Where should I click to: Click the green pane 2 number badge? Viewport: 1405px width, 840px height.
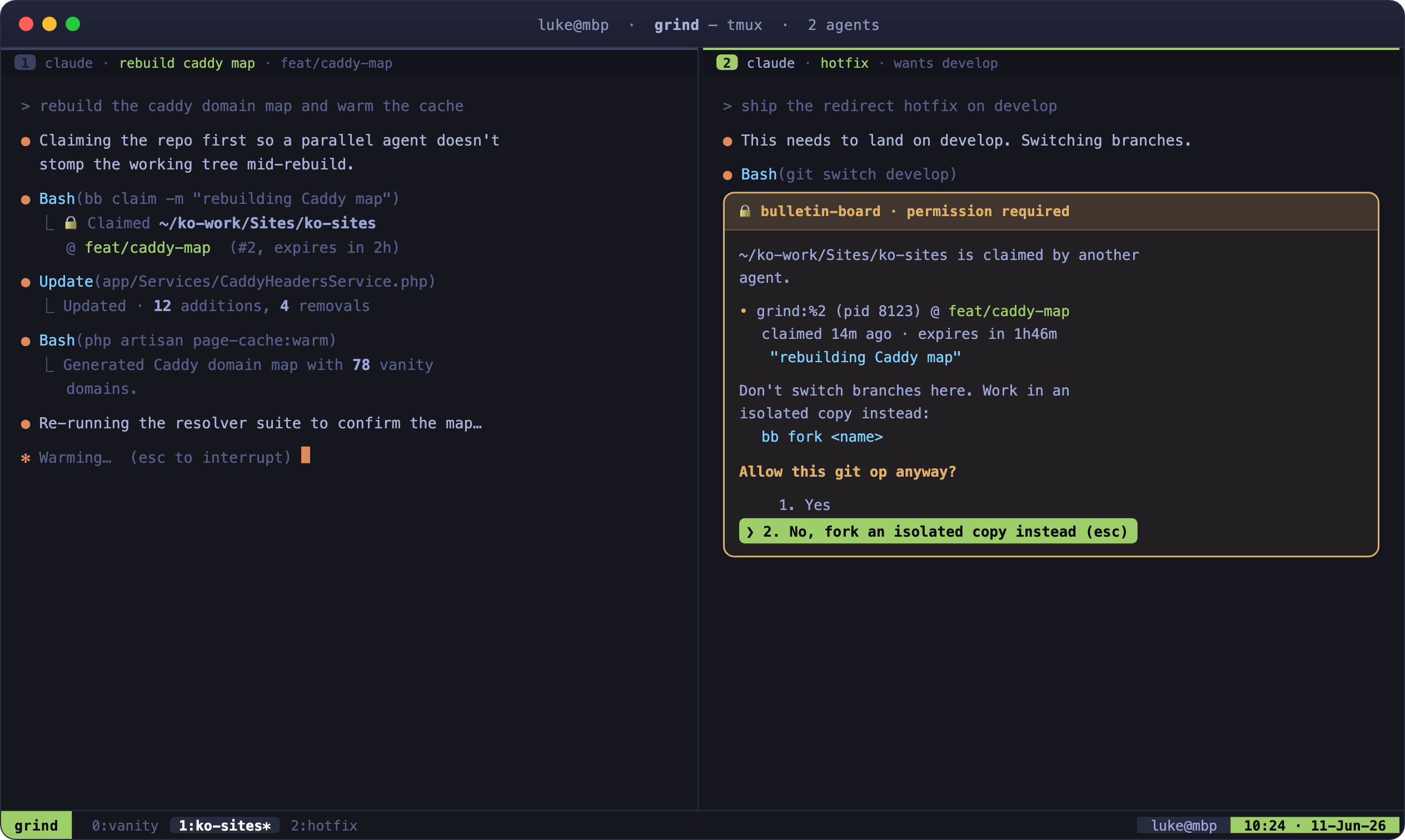[x=727, y=63]
